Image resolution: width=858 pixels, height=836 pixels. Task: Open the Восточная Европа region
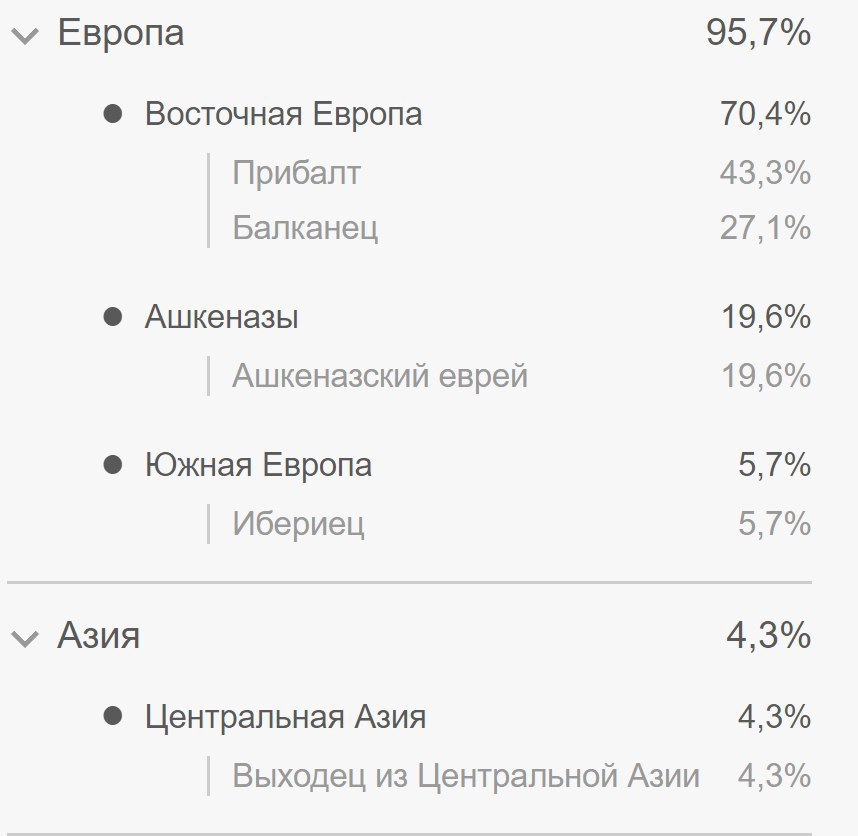[283, 114]
